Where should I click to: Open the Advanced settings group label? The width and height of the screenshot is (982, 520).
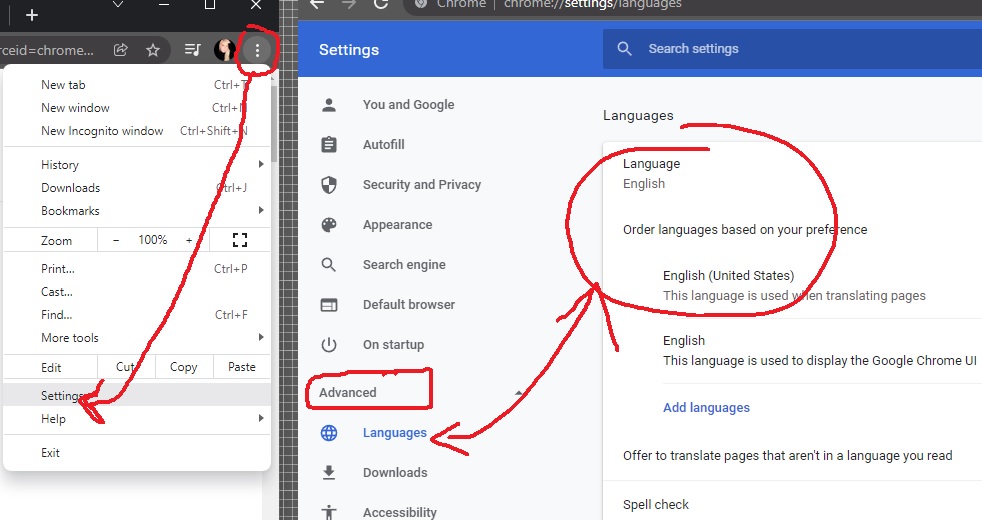tap(348, 393)
